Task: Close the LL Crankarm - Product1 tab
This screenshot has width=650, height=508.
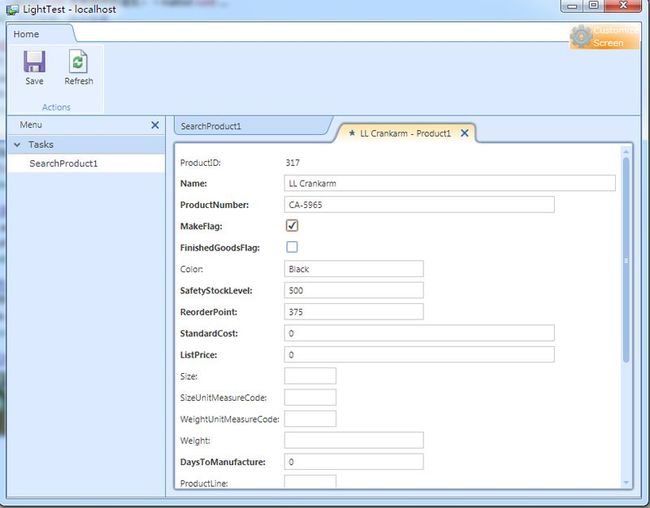Action: click(x=465, y=133)
